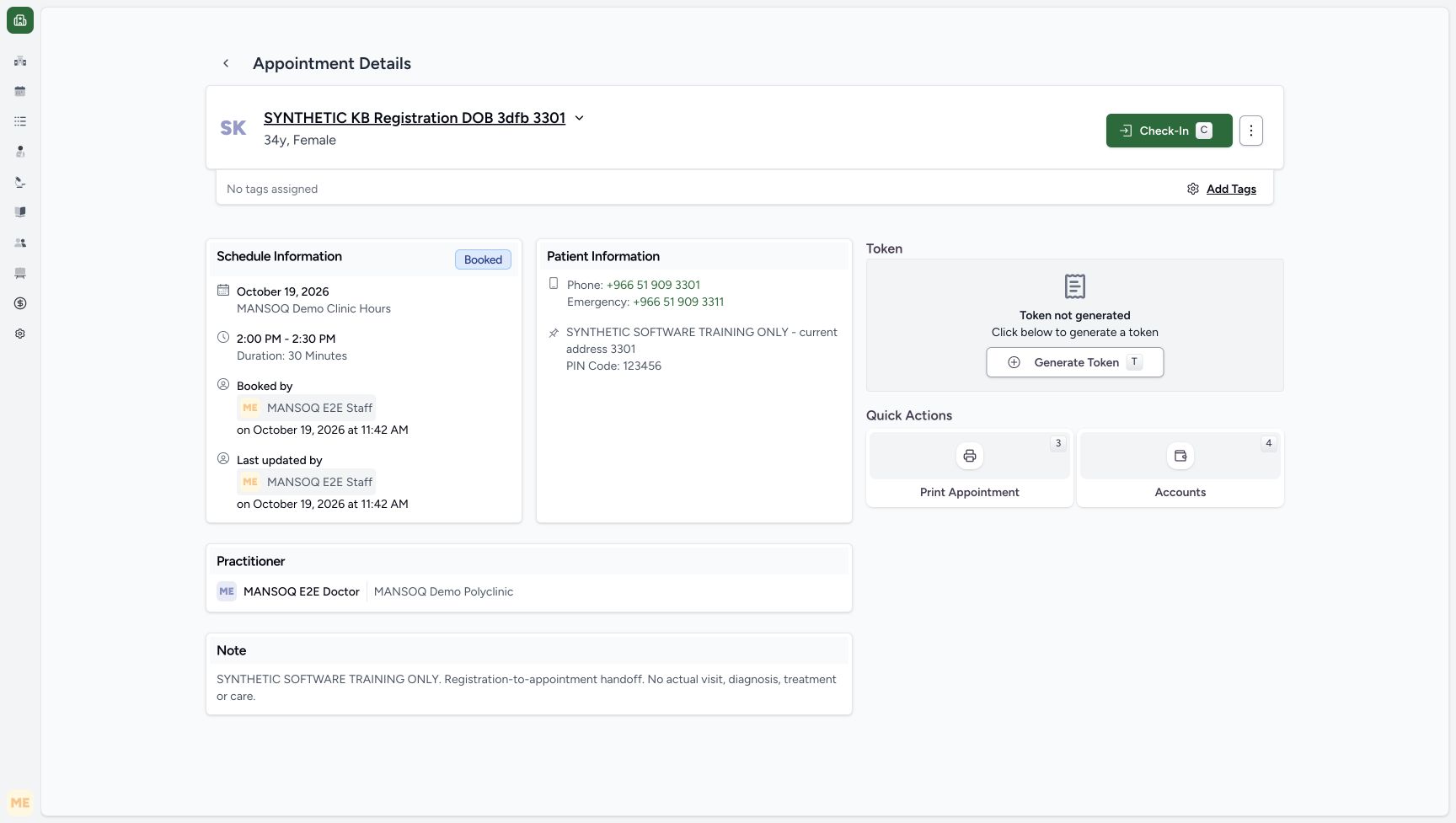Open the patients sidebar icon
1456x823 pixels.
point(20,152)
